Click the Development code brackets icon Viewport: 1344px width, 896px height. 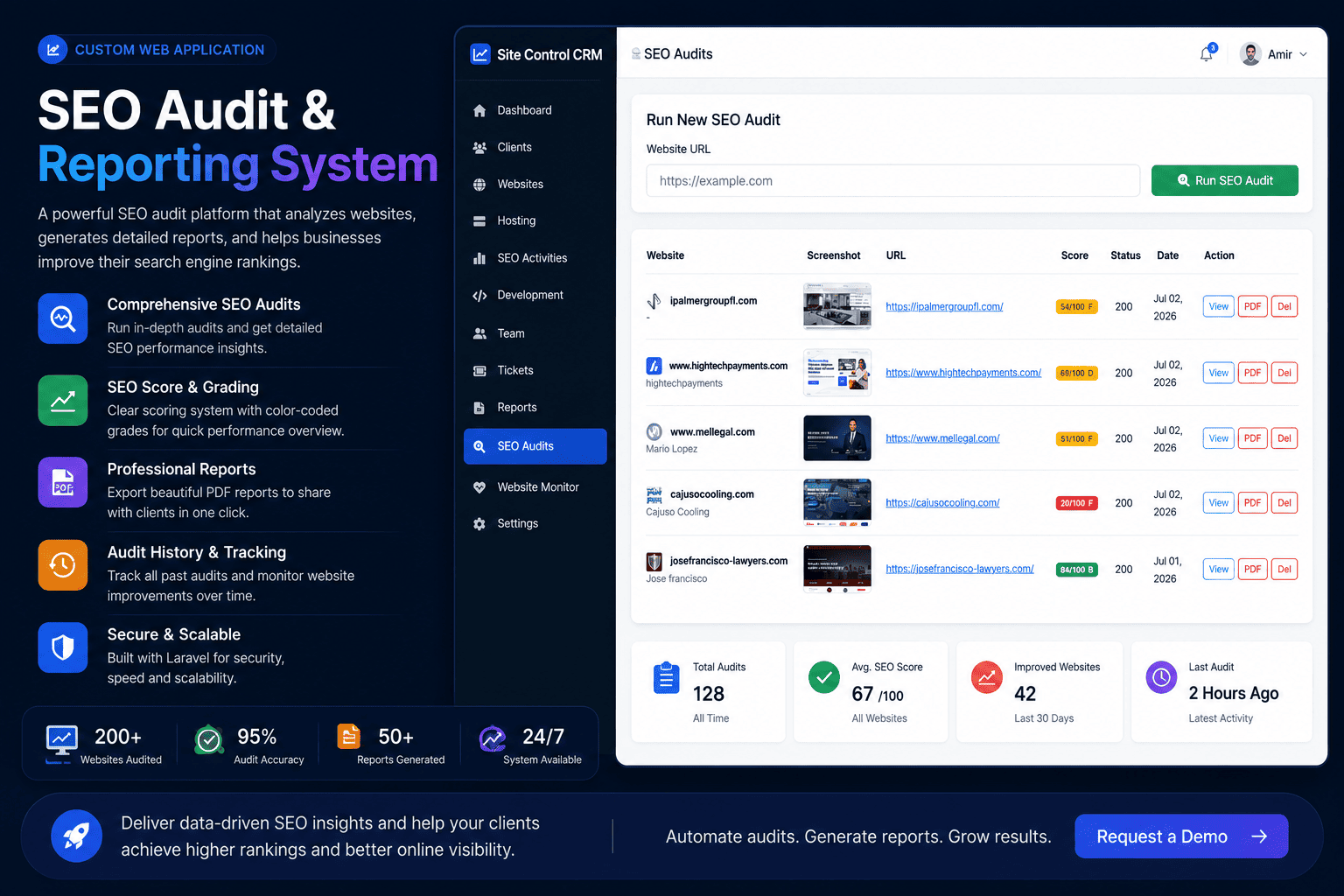[x=479, y=296]
